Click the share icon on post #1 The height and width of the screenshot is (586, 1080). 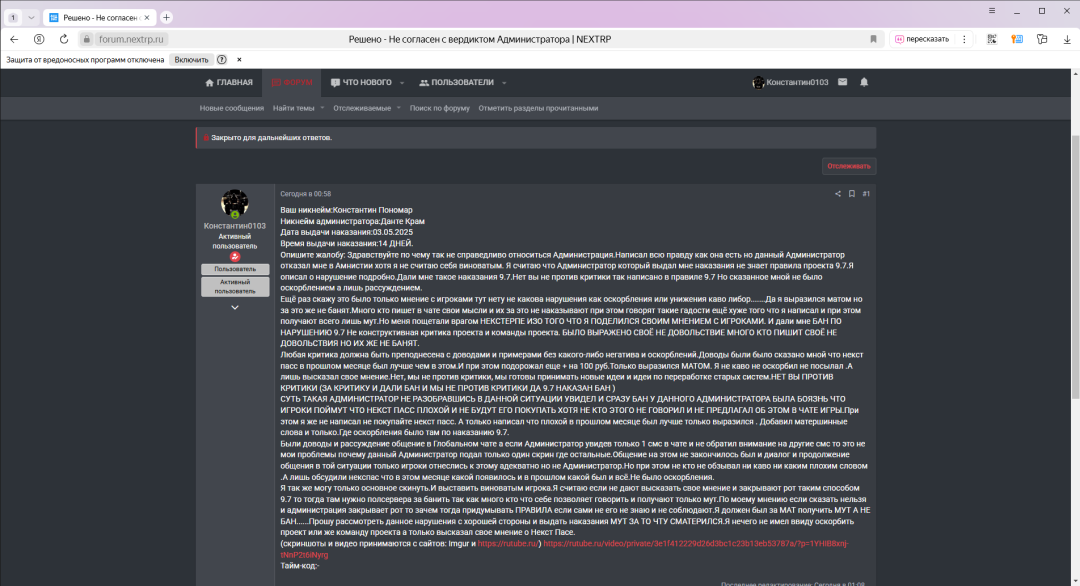tap(838, 194)
